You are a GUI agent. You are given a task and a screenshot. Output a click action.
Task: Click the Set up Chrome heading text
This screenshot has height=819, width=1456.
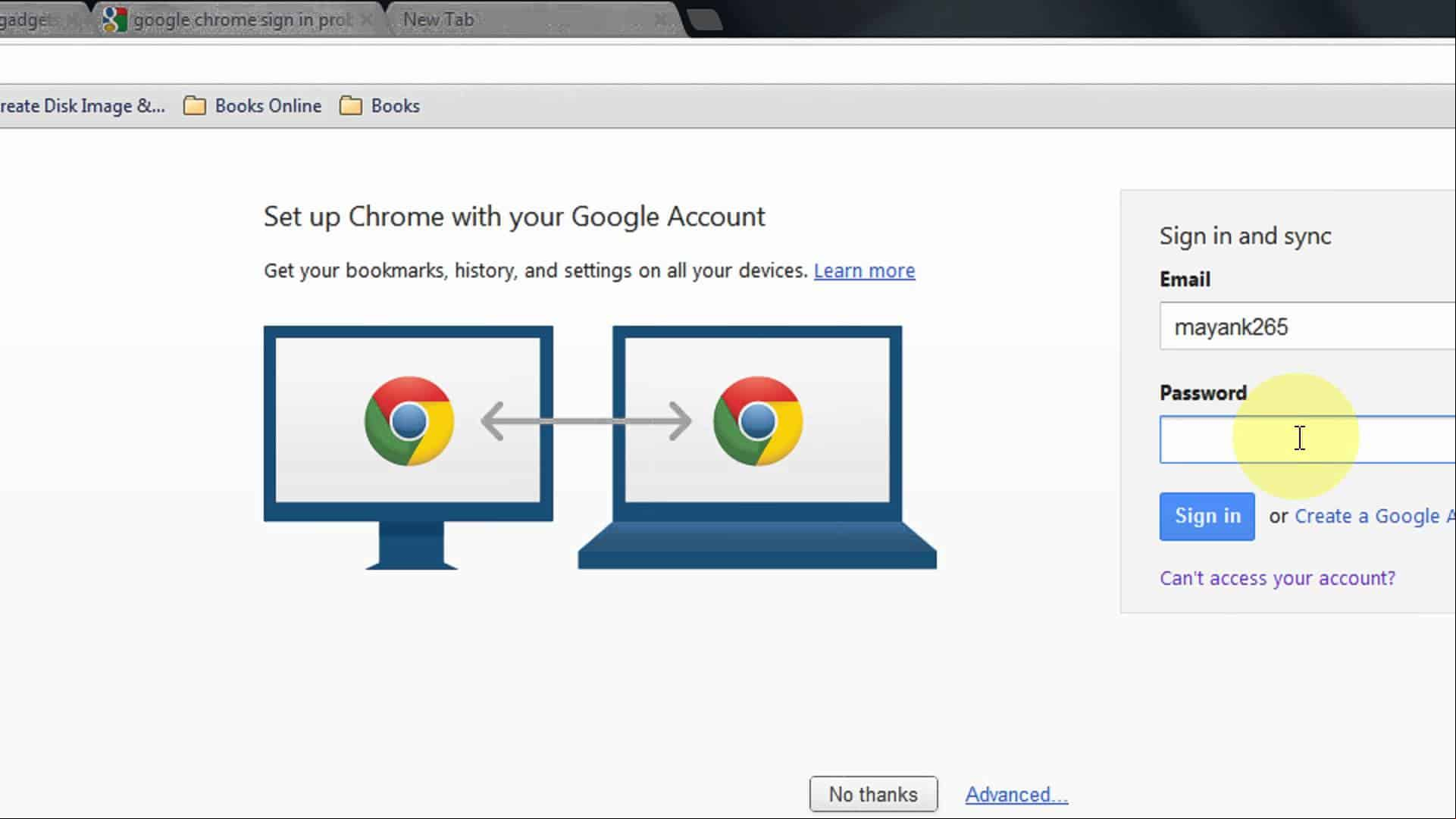click(x=514, y=217)
